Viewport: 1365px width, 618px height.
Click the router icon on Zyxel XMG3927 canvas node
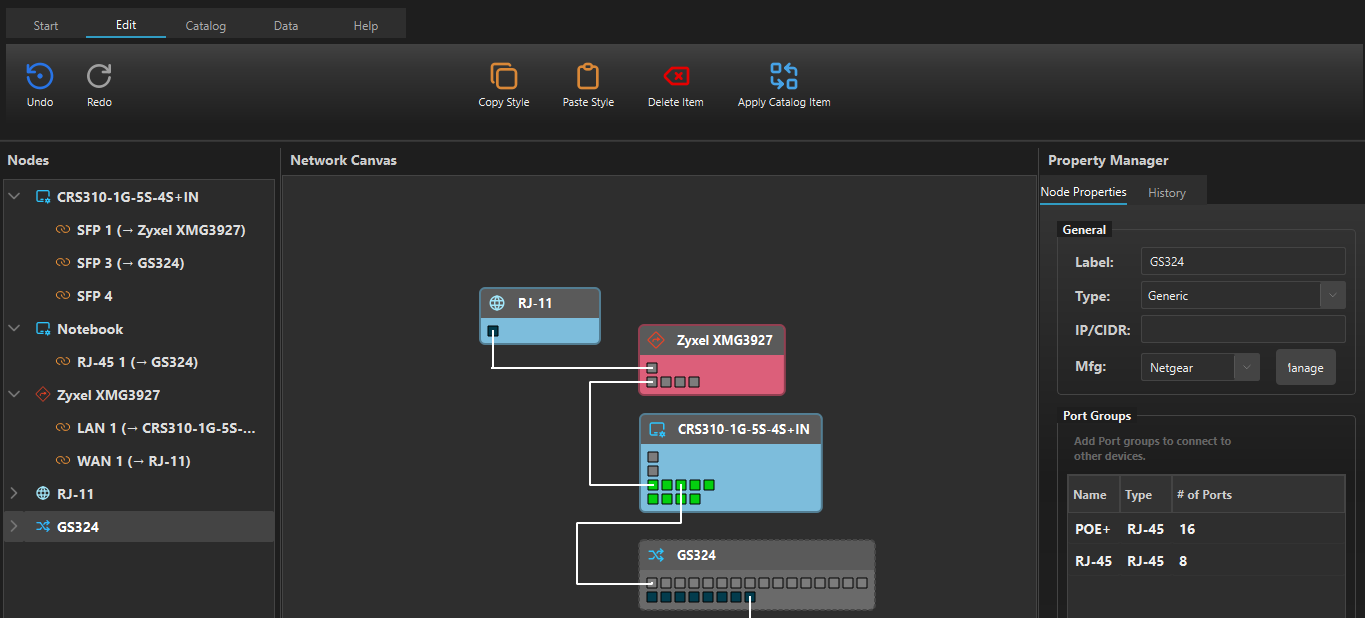tap(656, 340)
